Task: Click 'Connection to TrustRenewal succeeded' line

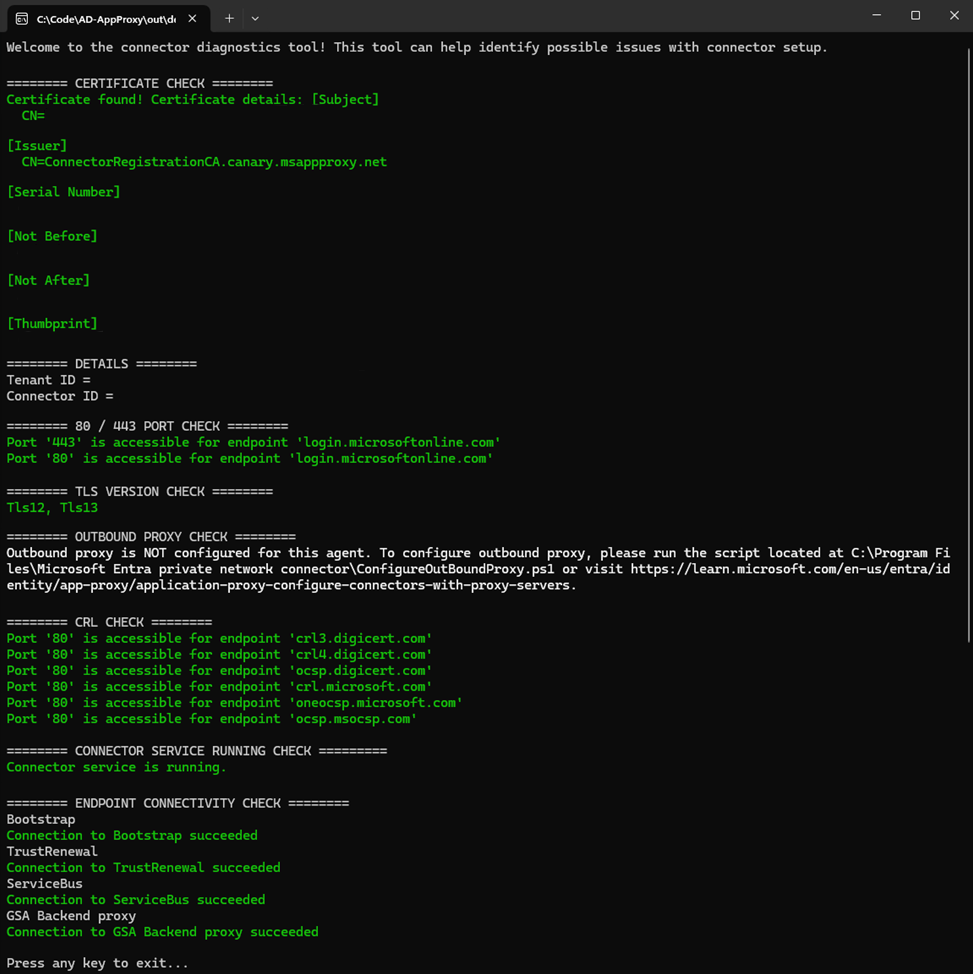Action: (144, 868)
